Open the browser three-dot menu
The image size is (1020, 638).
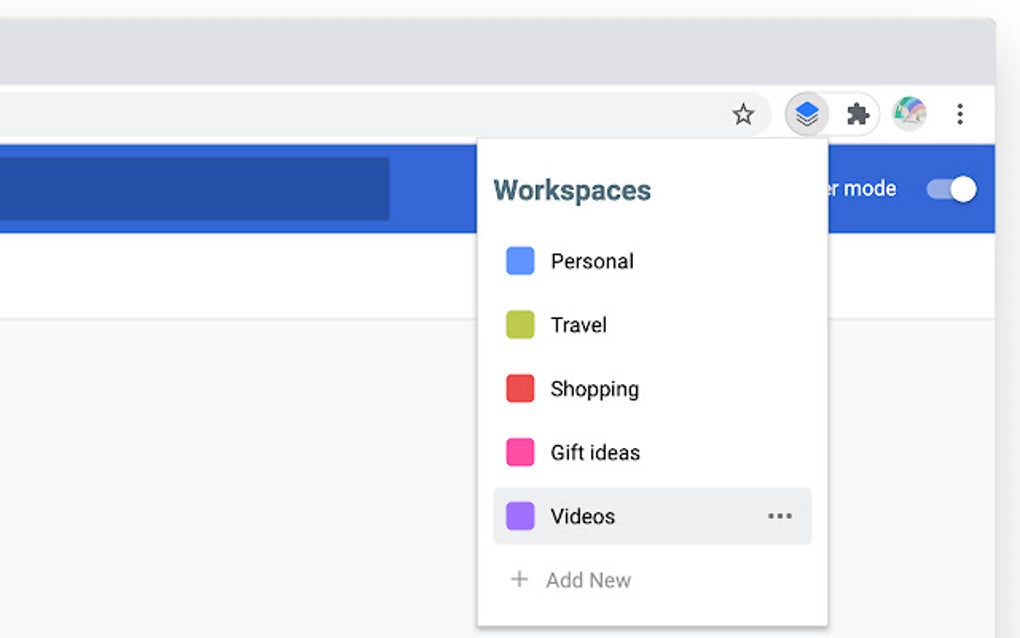(960, 113)
